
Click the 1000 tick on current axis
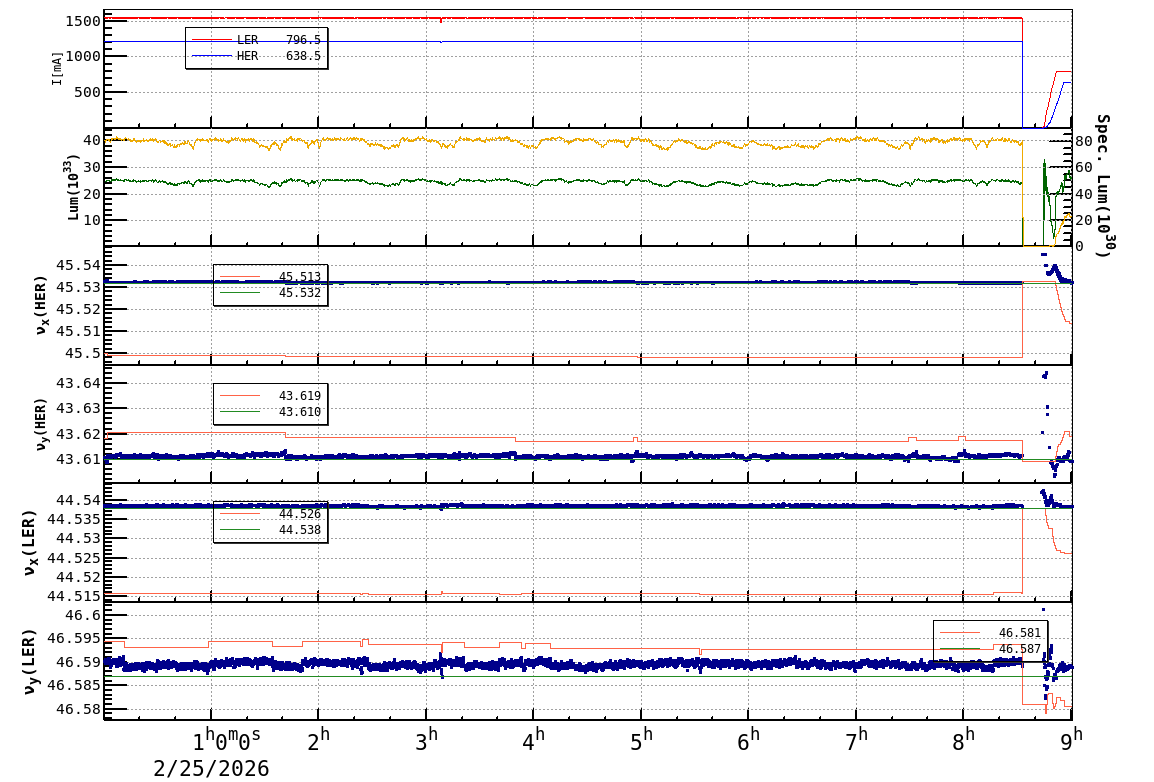82,57
